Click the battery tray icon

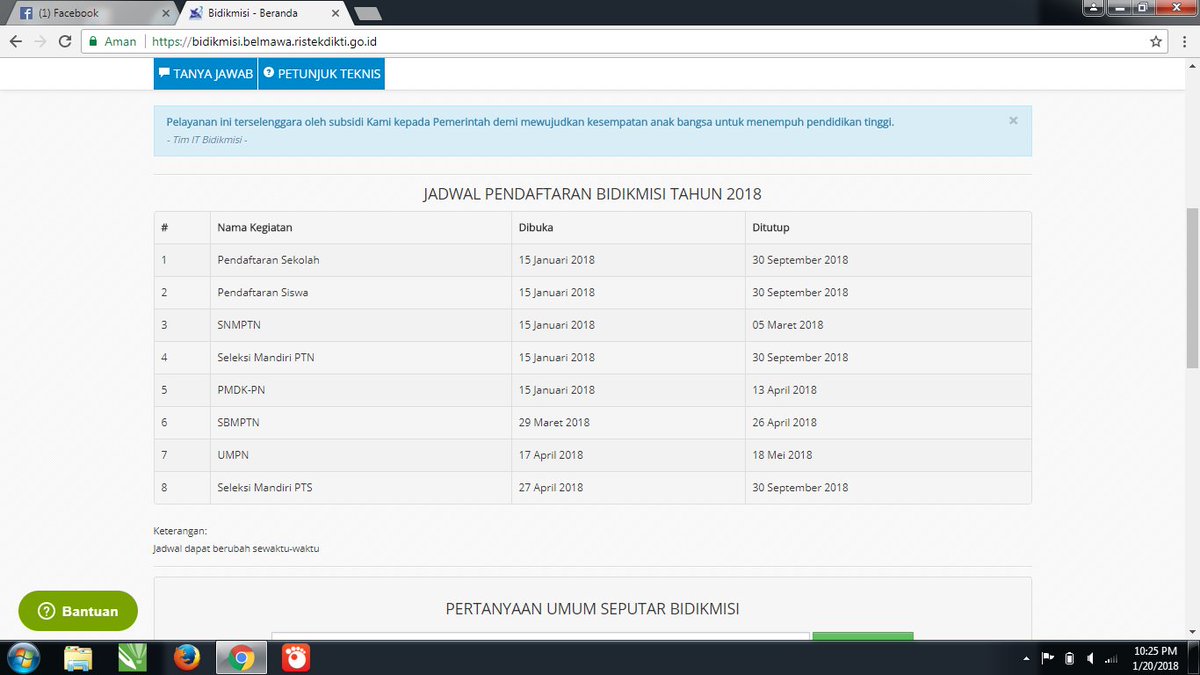1069,658
